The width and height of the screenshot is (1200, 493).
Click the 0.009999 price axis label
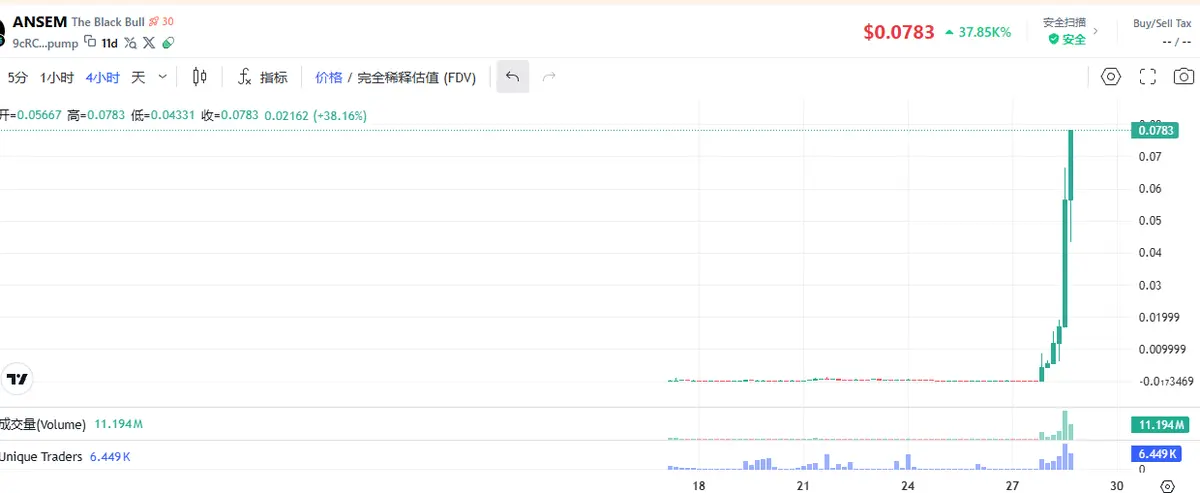(x=1161, y=350)
